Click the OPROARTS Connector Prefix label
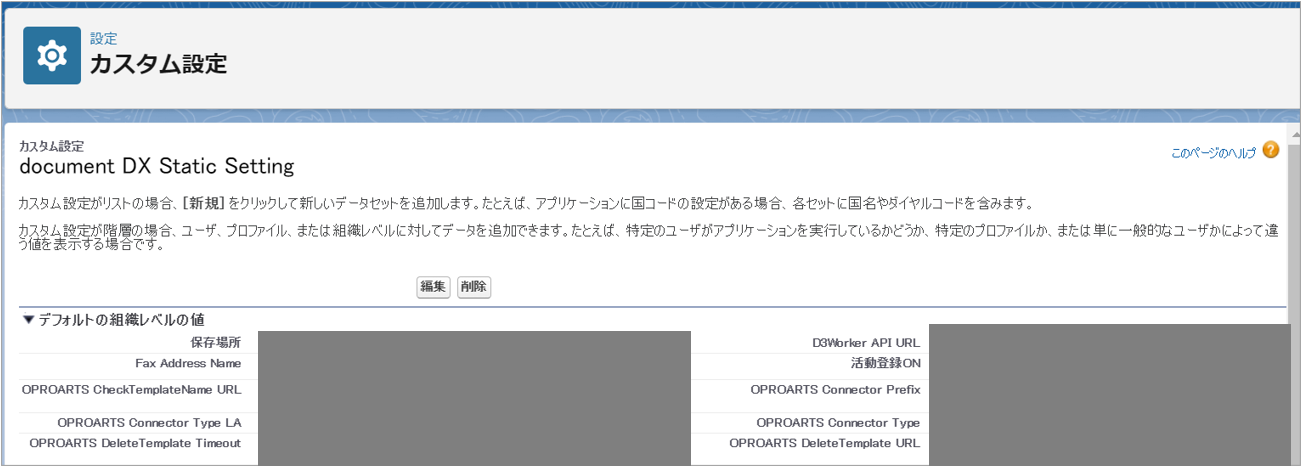 pyautogui.click(x=835, y=389)
